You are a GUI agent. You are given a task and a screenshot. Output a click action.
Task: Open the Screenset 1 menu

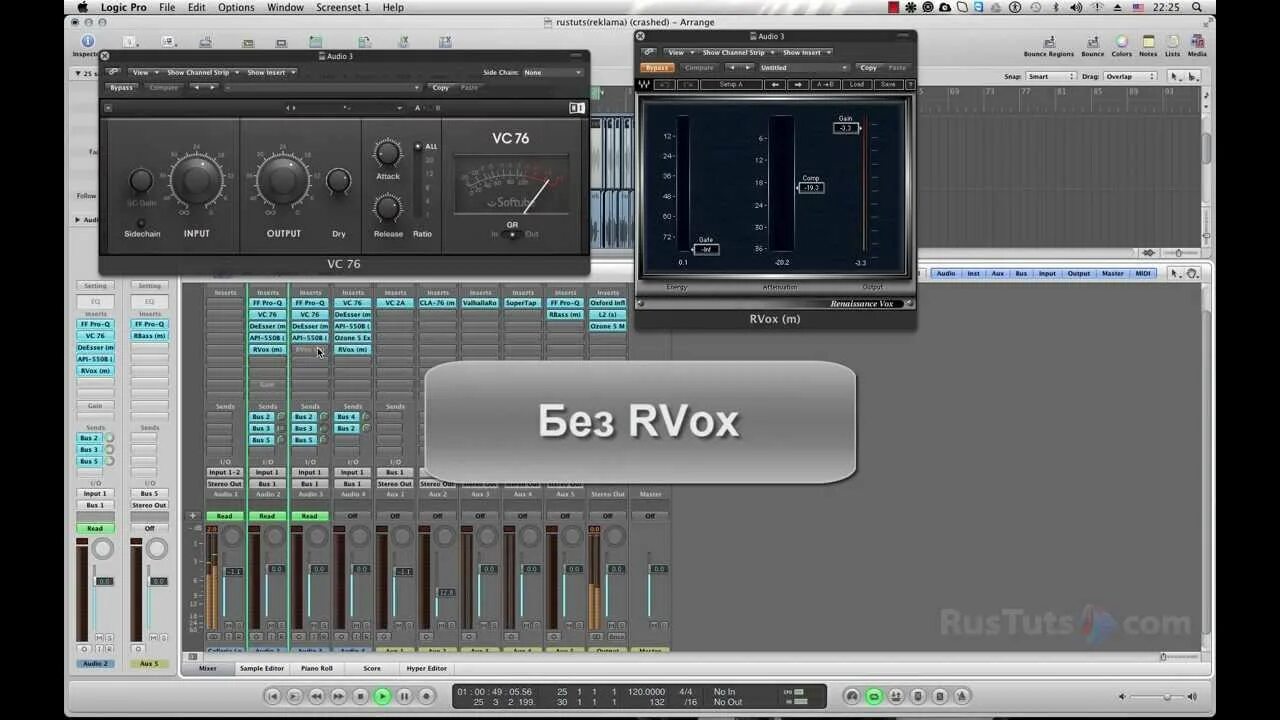pyautogui.click(x=343, y=7)
